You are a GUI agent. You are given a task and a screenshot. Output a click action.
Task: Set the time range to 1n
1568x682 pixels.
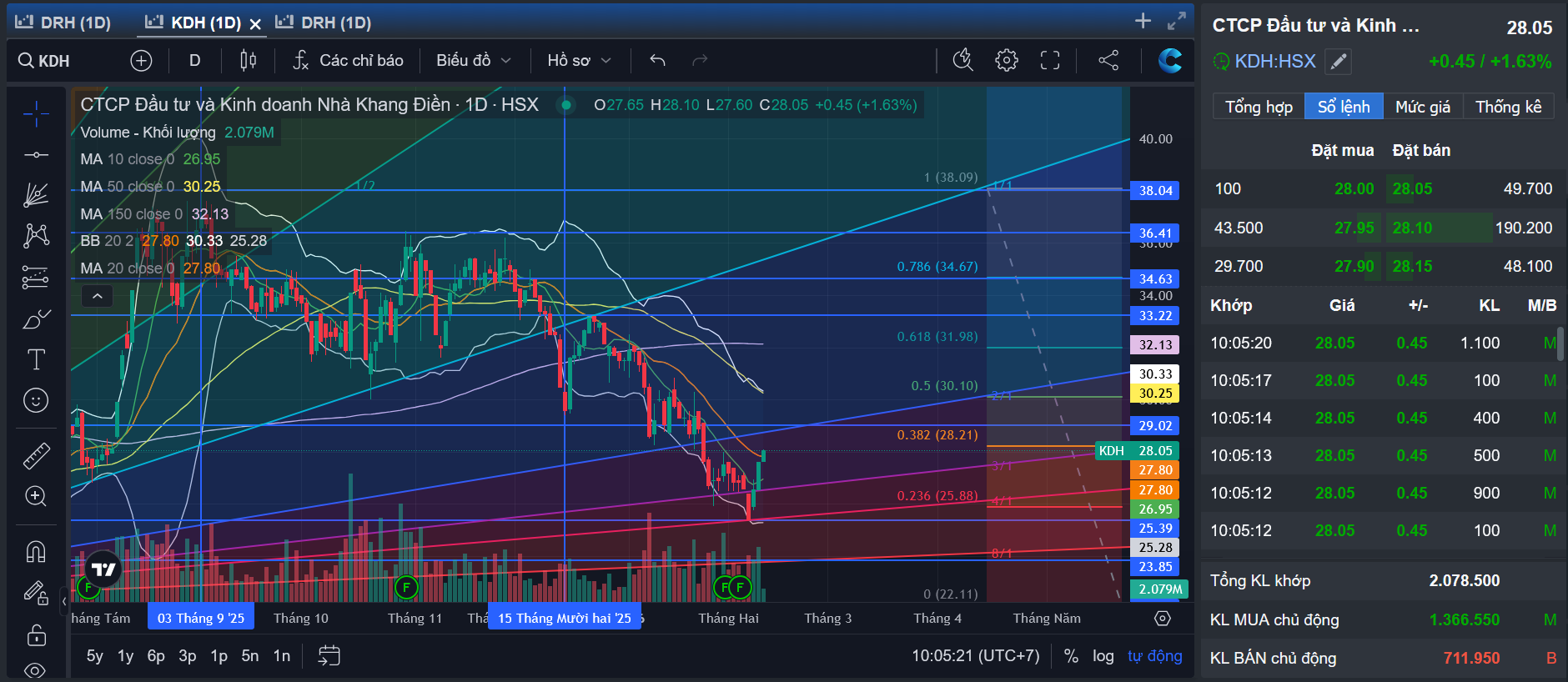click(x=282, y=656)
